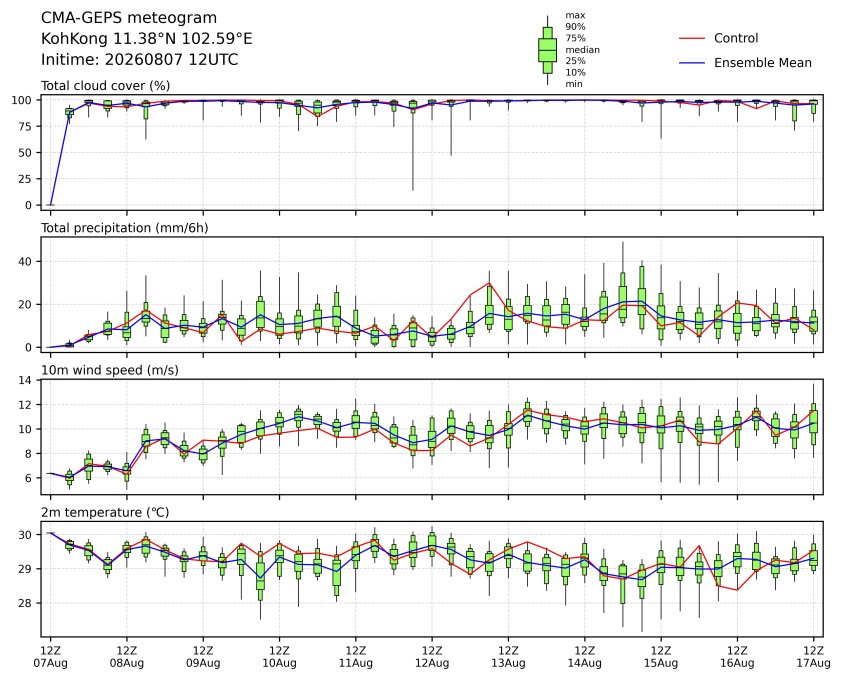
Task: Click the 2m temperature (°C) panel title
Action: 105,512
